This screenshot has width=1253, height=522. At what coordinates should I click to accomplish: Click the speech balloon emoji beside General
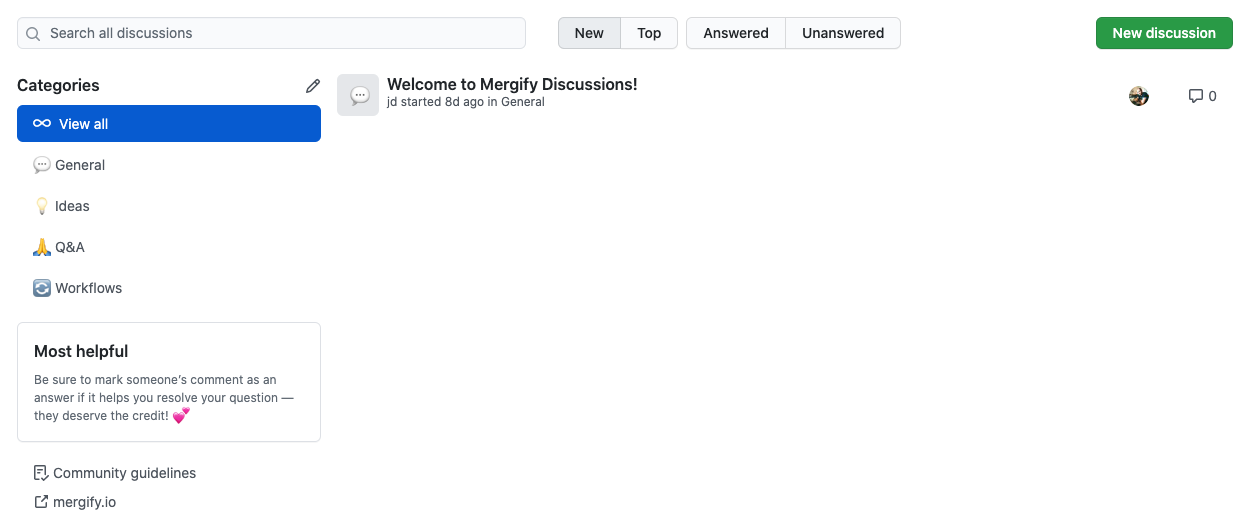[x=42, y=165]
